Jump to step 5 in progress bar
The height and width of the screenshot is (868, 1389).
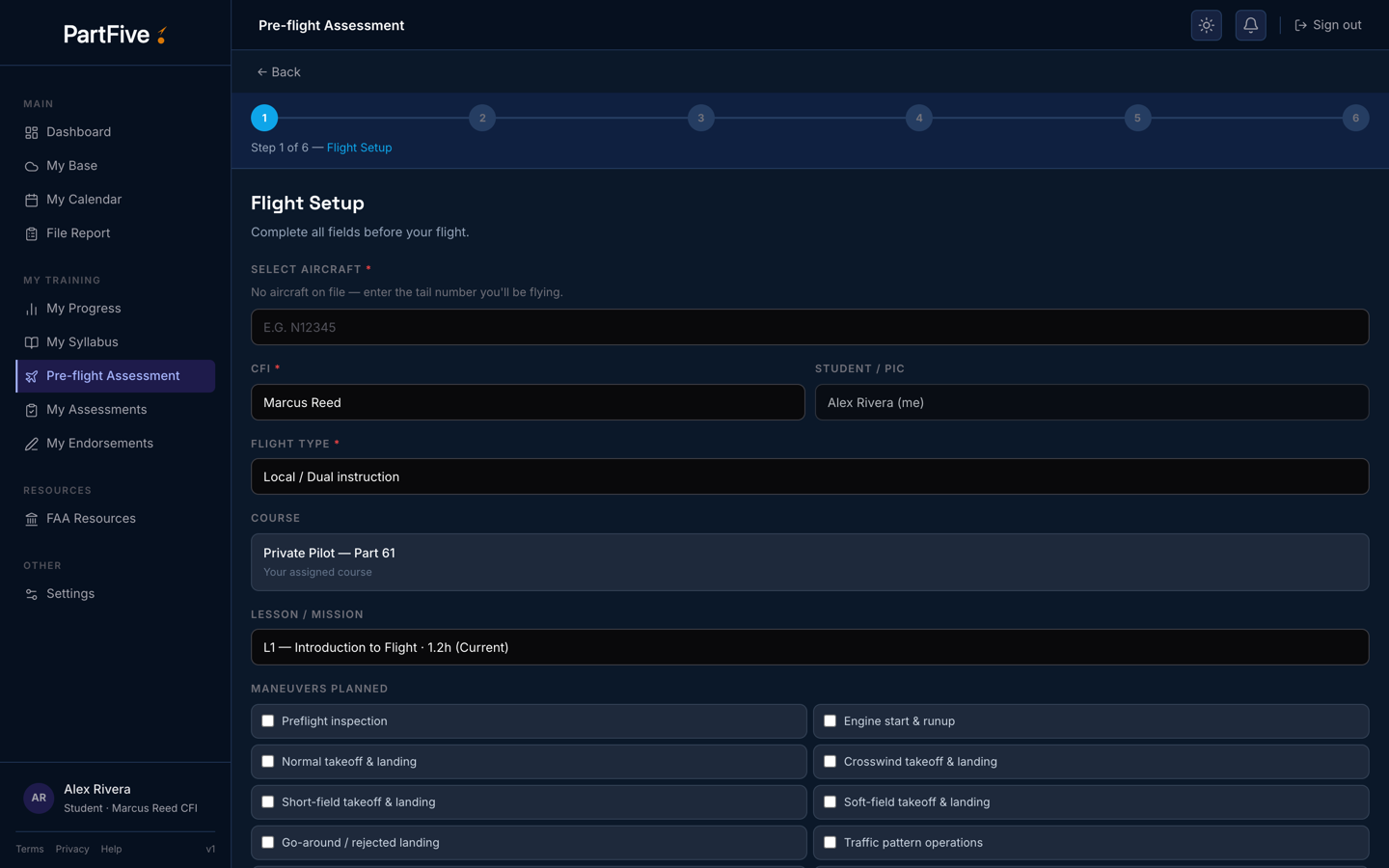(1137, 118)
